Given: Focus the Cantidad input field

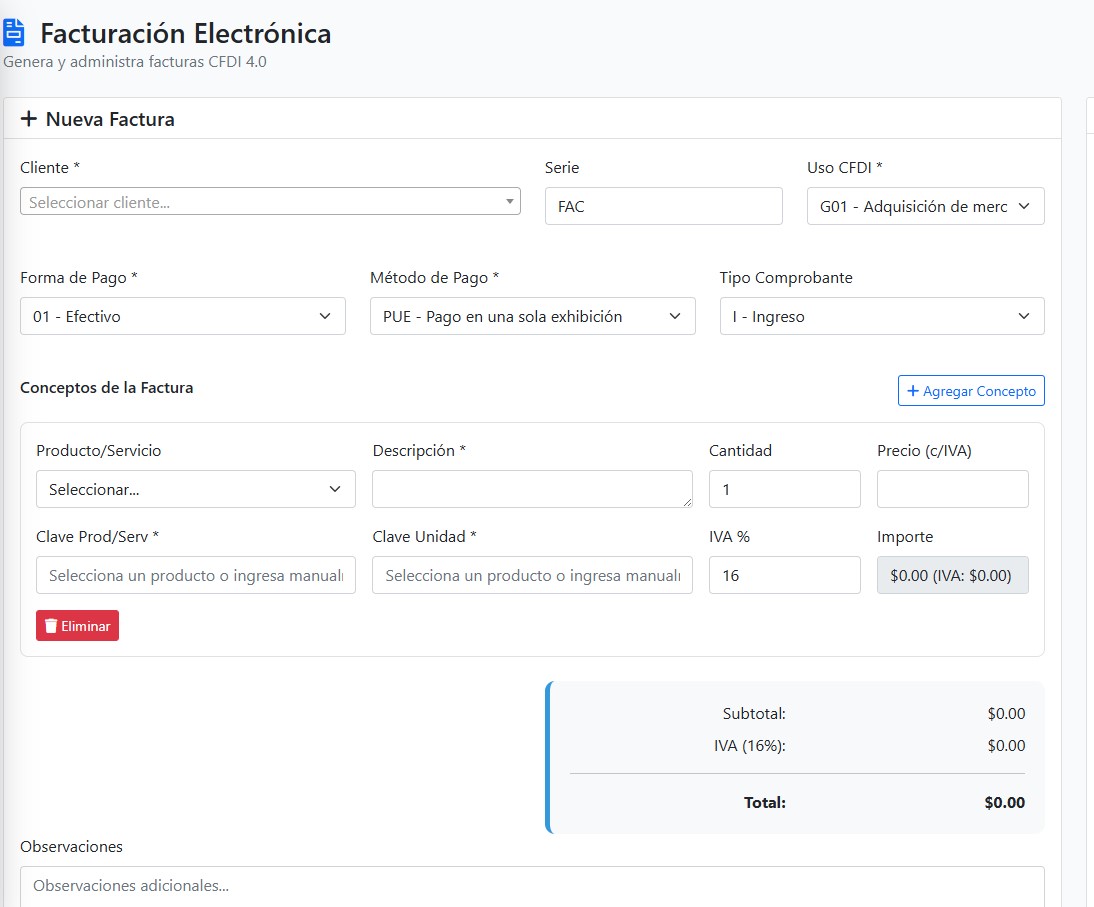Looking at the screenshot, I should (784, 489).
